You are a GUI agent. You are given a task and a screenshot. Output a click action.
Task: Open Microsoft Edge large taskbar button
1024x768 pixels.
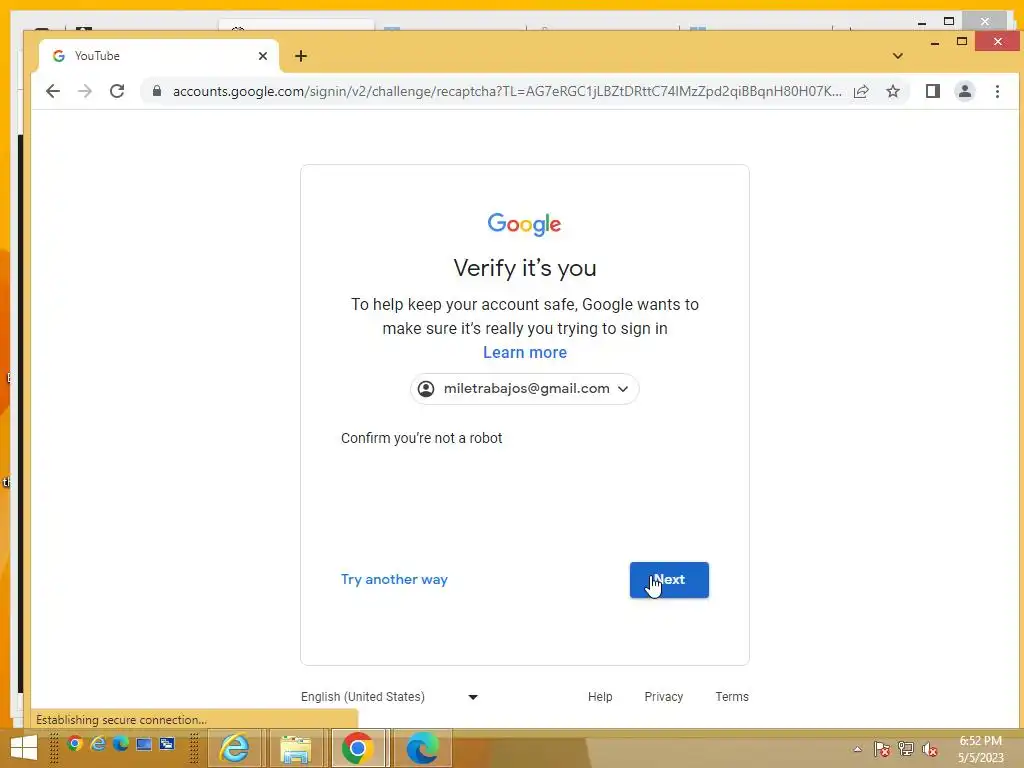click(423, 748)
